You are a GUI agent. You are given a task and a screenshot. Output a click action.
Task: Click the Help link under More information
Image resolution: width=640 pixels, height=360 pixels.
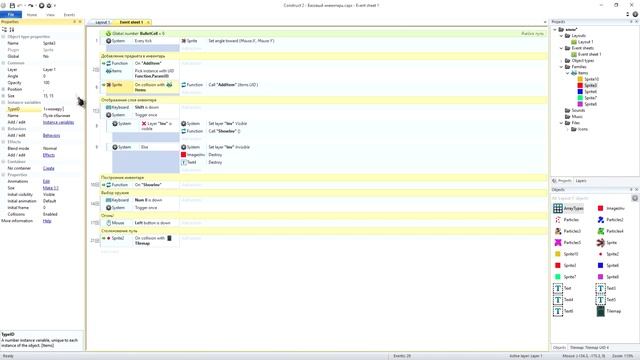pos(47,221)
